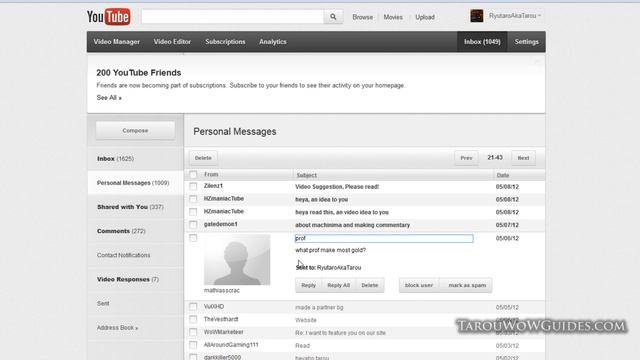Check the 'heya read this' message checkbox
This screenshot has width=640, height=360.
(x=193, y=211)
